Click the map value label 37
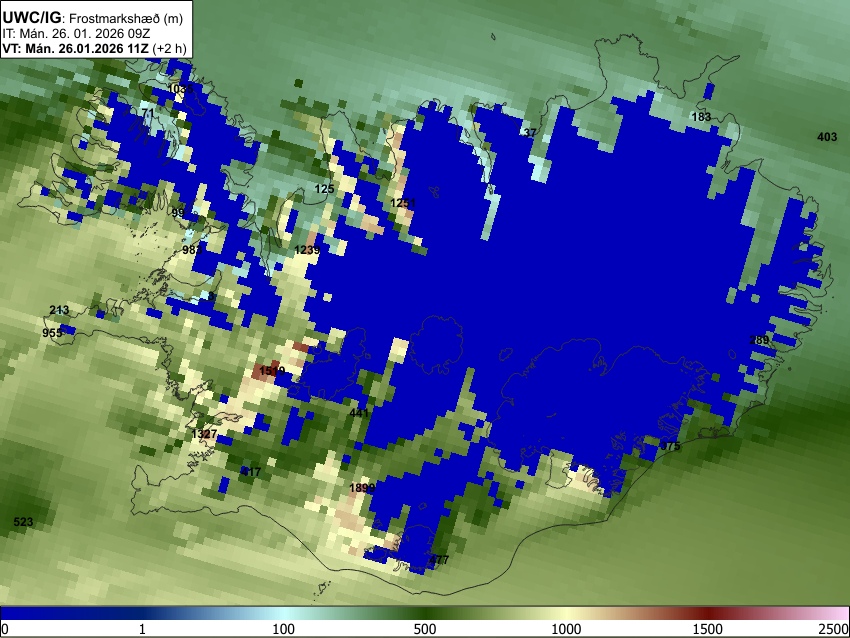This screenshot has height=638, width=850. click(530, 133)
